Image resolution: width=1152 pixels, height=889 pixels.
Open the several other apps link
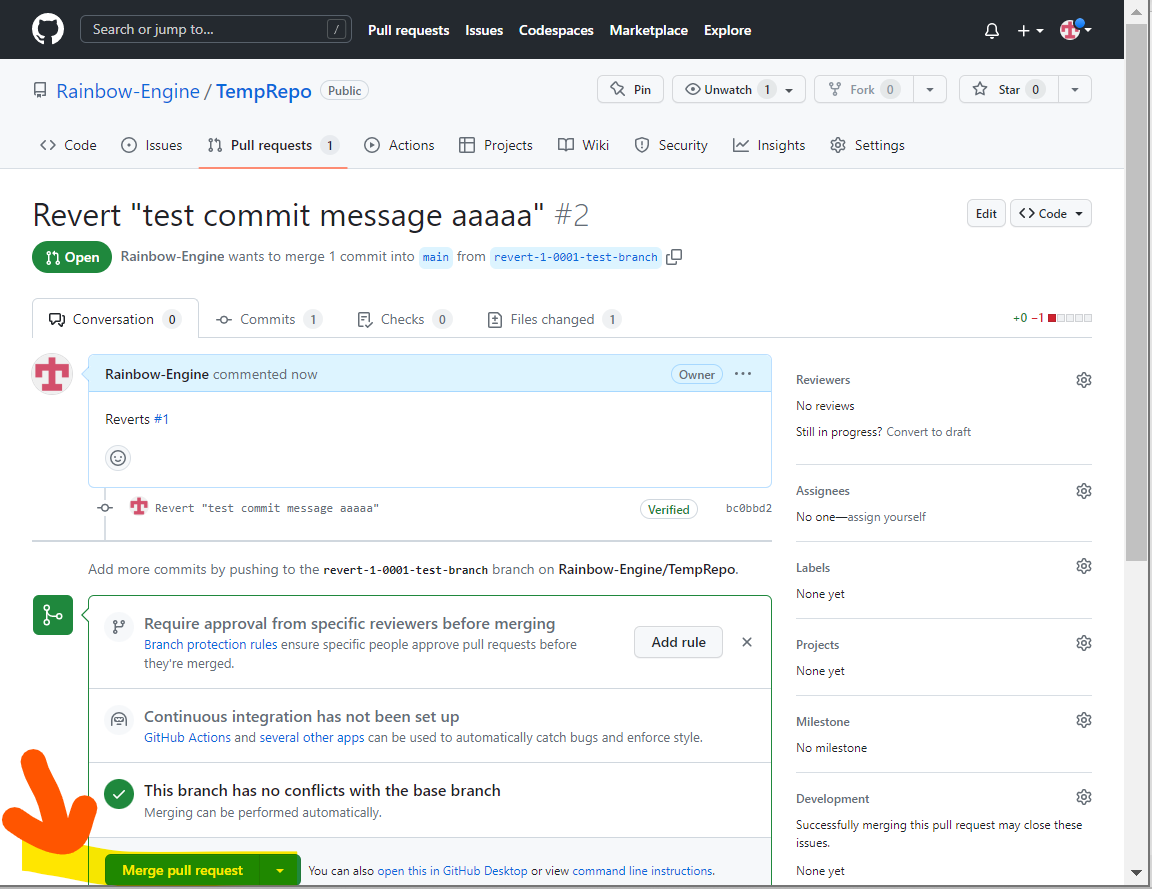[312, 738]
